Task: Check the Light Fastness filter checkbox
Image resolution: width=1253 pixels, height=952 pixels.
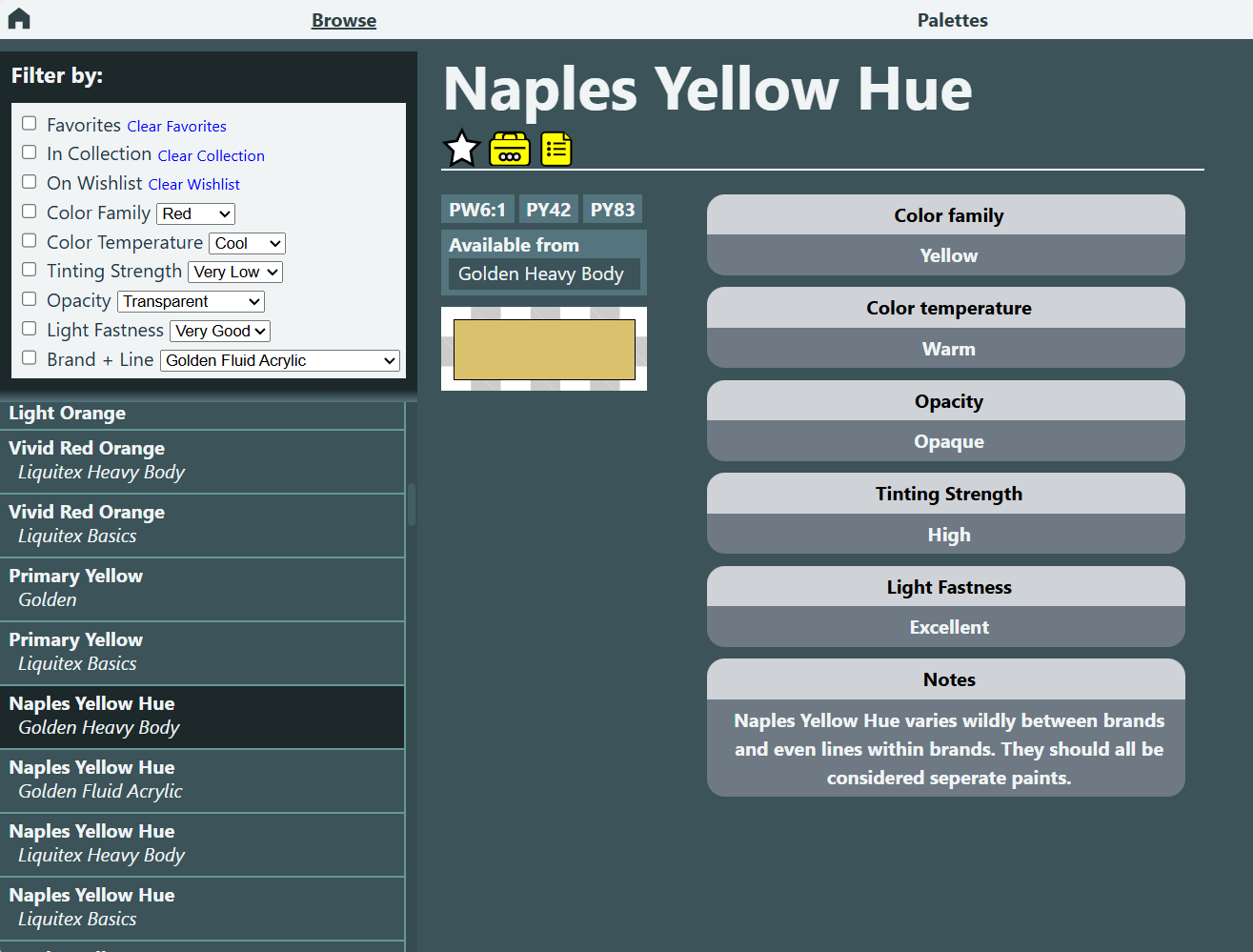Action: (30, 329)
